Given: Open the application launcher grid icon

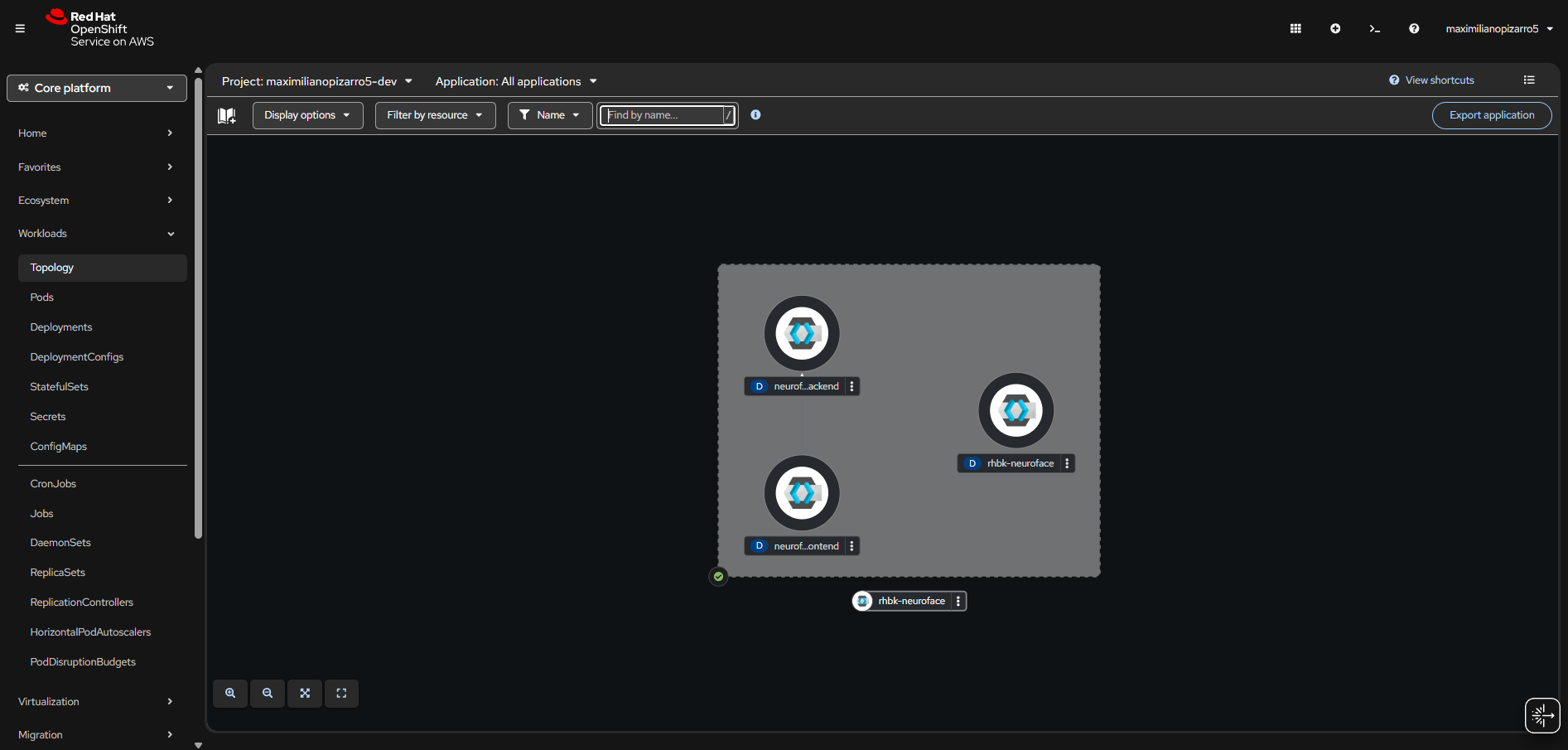Looking at the screenshot, I should [x=1295, y=28].
